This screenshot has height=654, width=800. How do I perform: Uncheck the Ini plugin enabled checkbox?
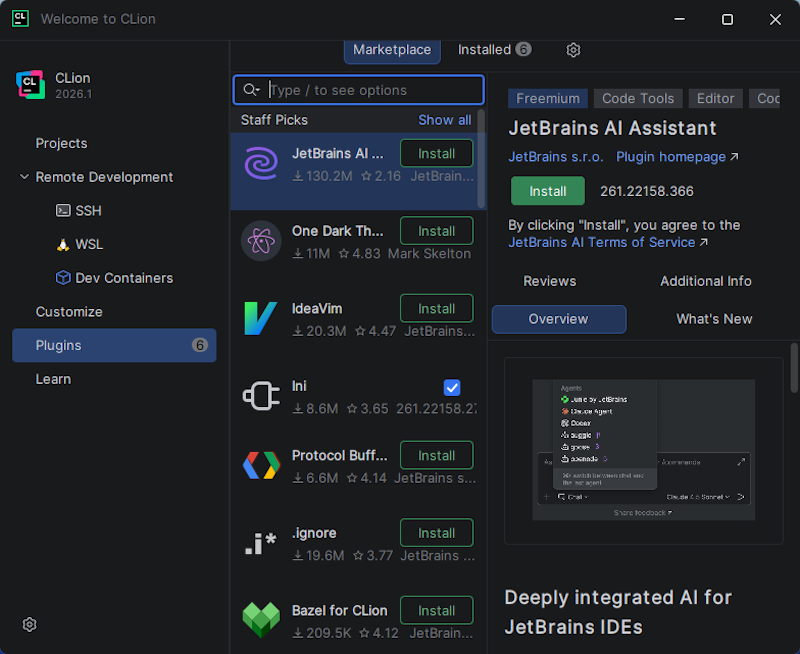click(452, 388)
